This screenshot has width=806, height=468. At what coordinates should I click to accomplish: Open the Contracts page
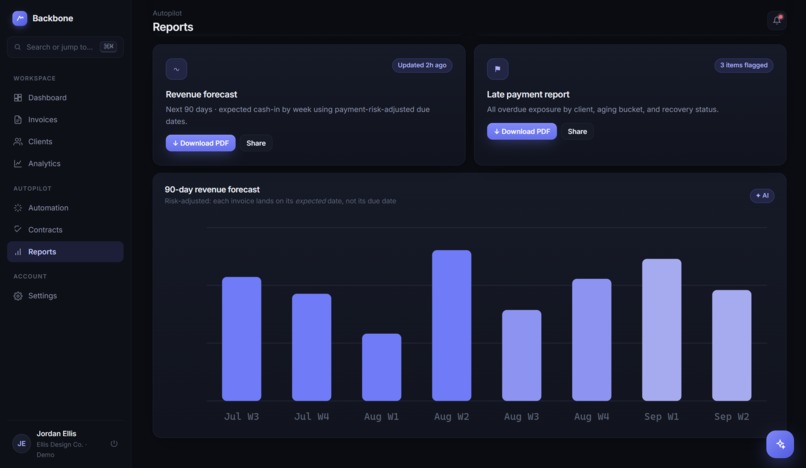(65, 229)
